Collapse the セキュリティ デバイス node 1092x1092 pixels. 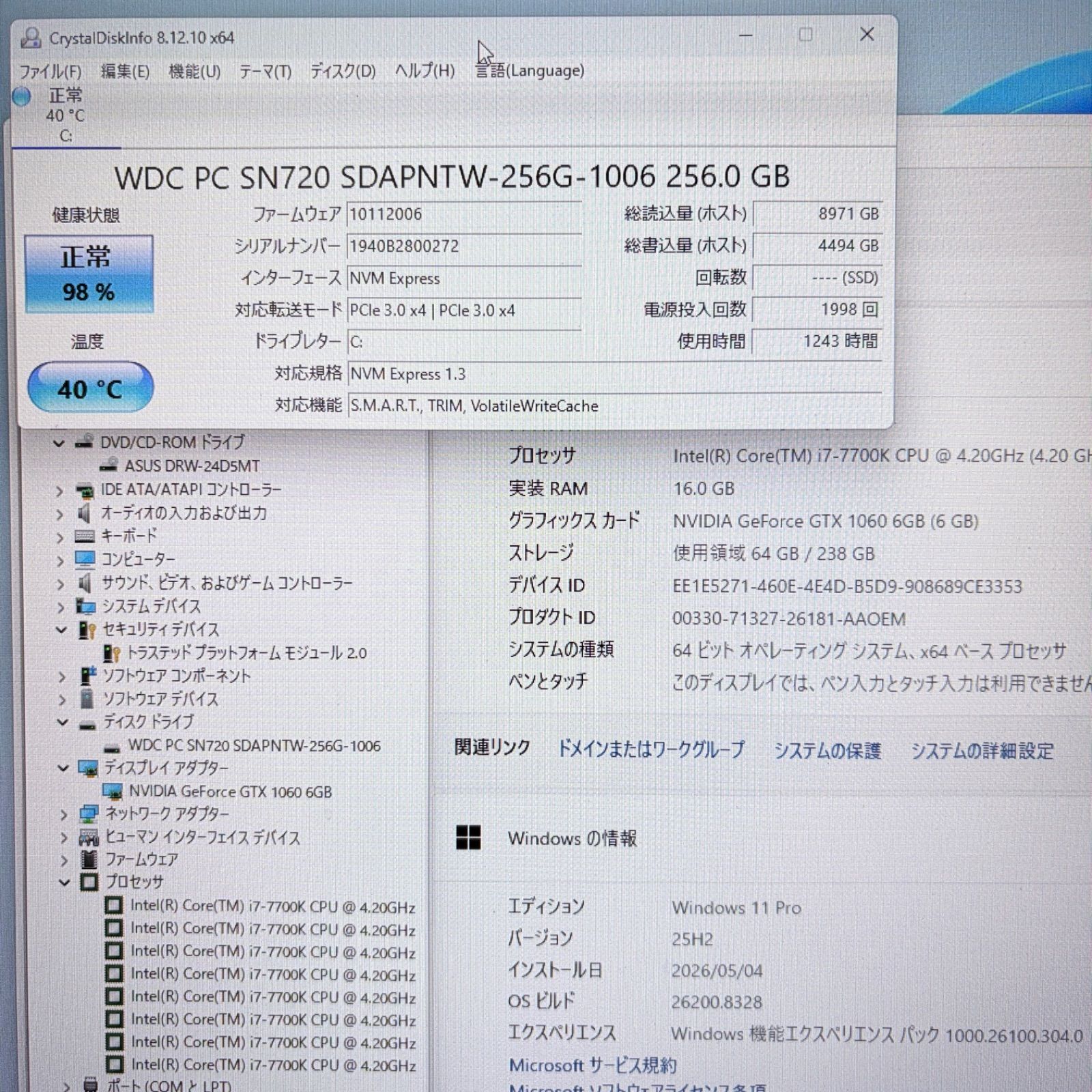tap(61, 630)
